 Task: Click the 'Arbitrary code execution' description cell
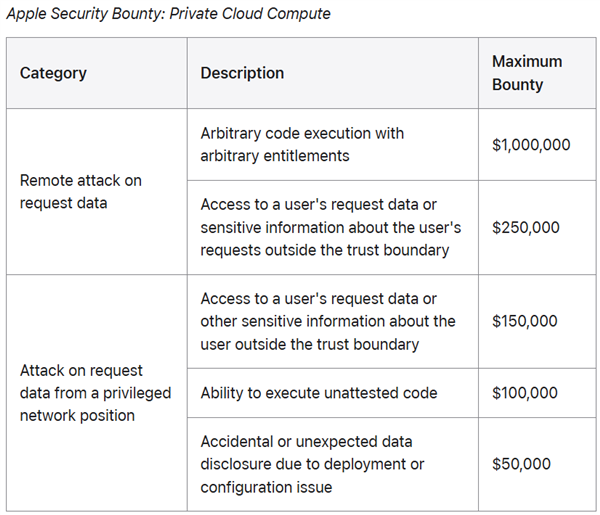pyautogui.click(x=302, y=144)
